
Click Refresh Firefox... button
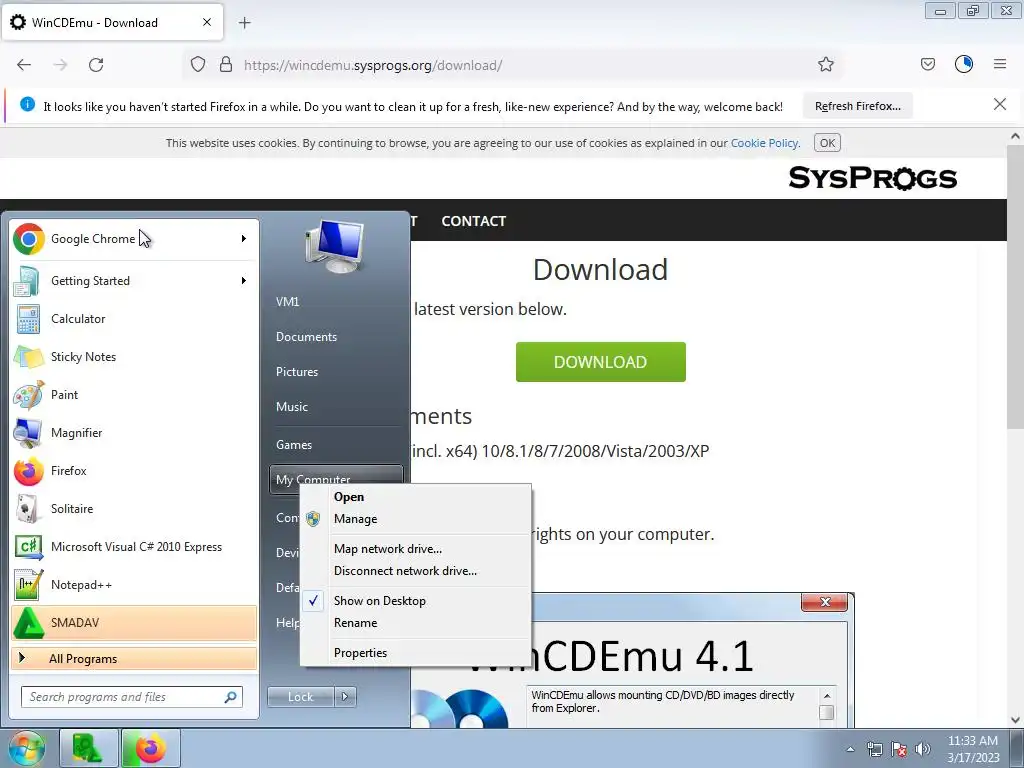pos(857,106)
